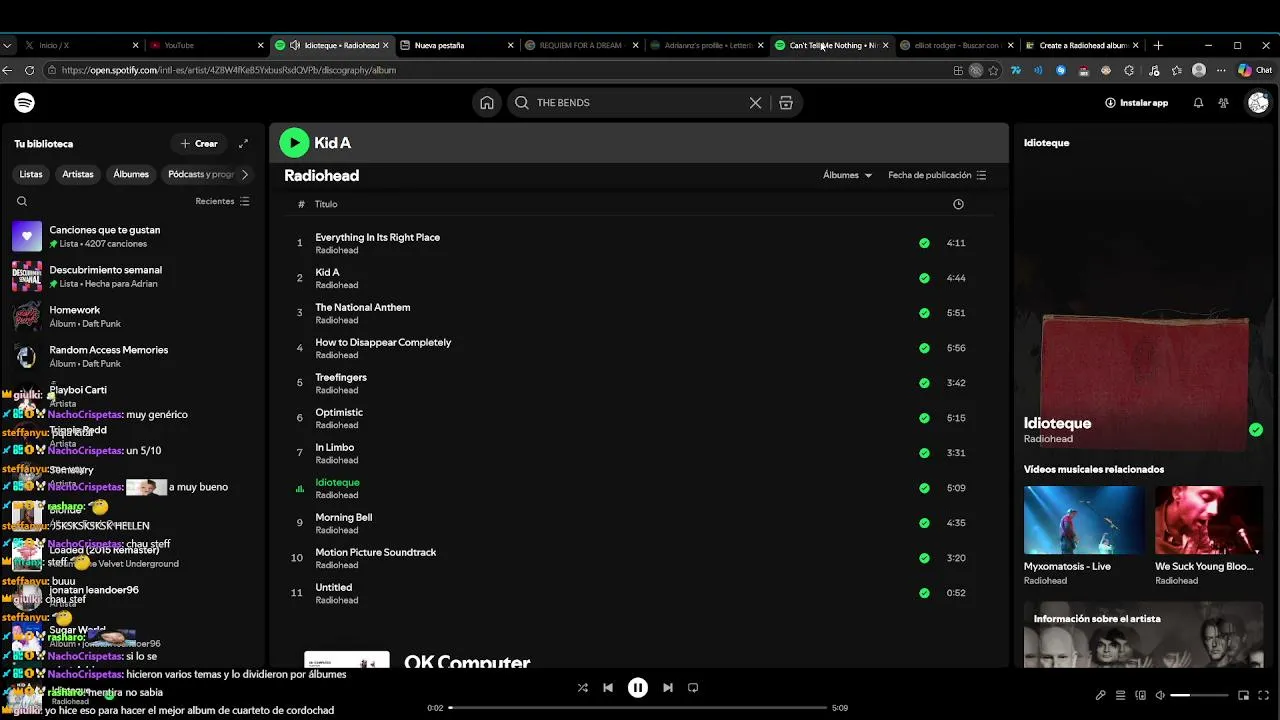Open the Álbumes filter dropdown

click(847, 175)
